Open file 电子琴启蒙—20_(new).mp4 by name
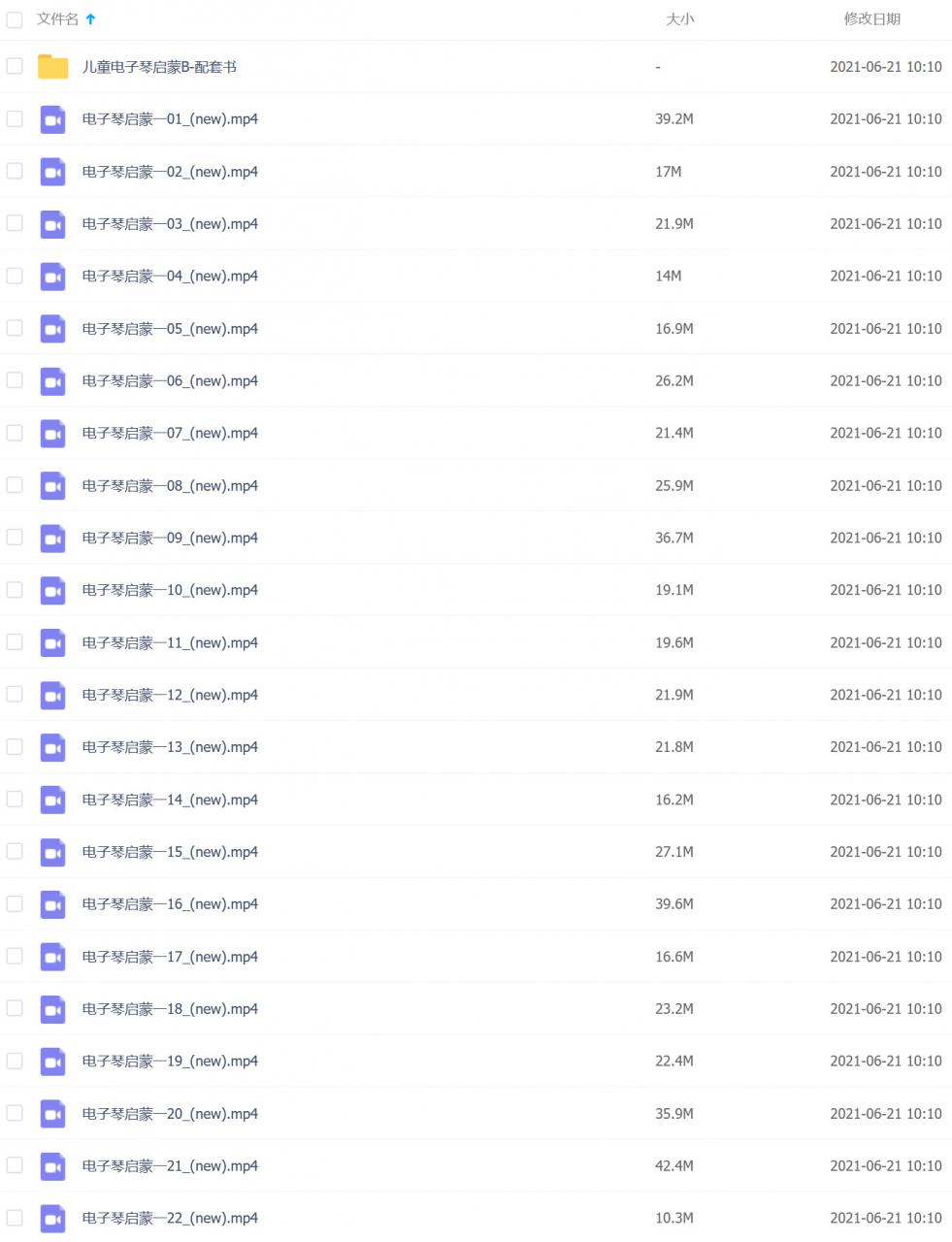 170,1114
